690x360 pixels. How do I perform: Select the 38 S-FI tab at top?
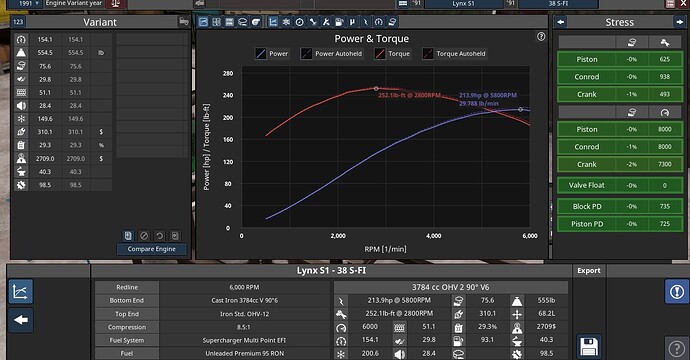pos(558,4)
